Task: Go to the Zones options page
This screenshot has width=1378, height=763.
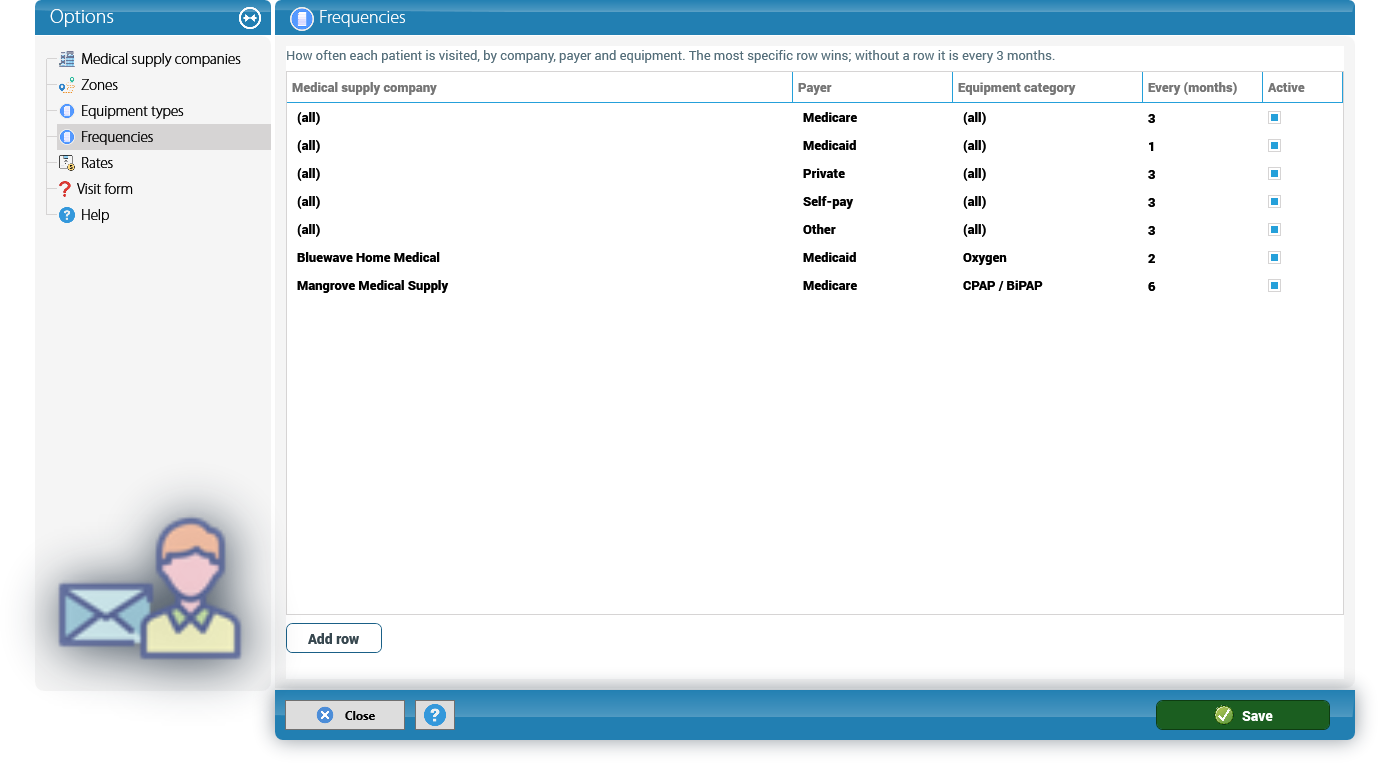Action: (99, 85)
